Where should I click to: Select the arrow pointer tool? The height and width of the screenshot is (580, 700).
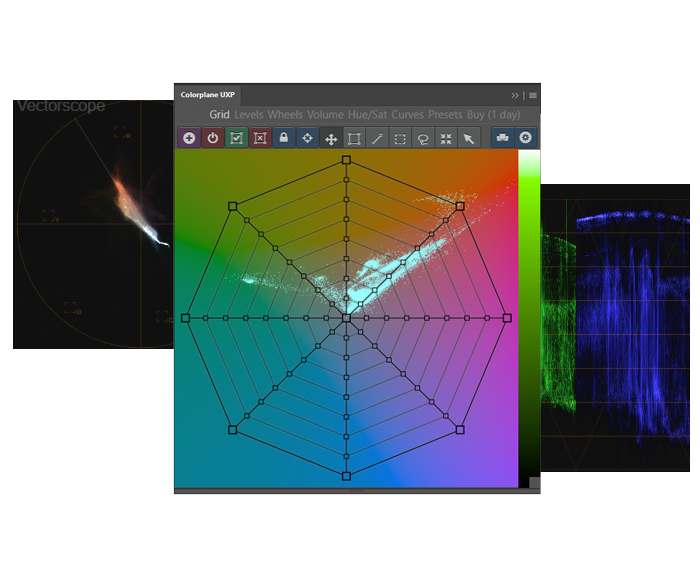pyautogui.click(x=469, y=138)
